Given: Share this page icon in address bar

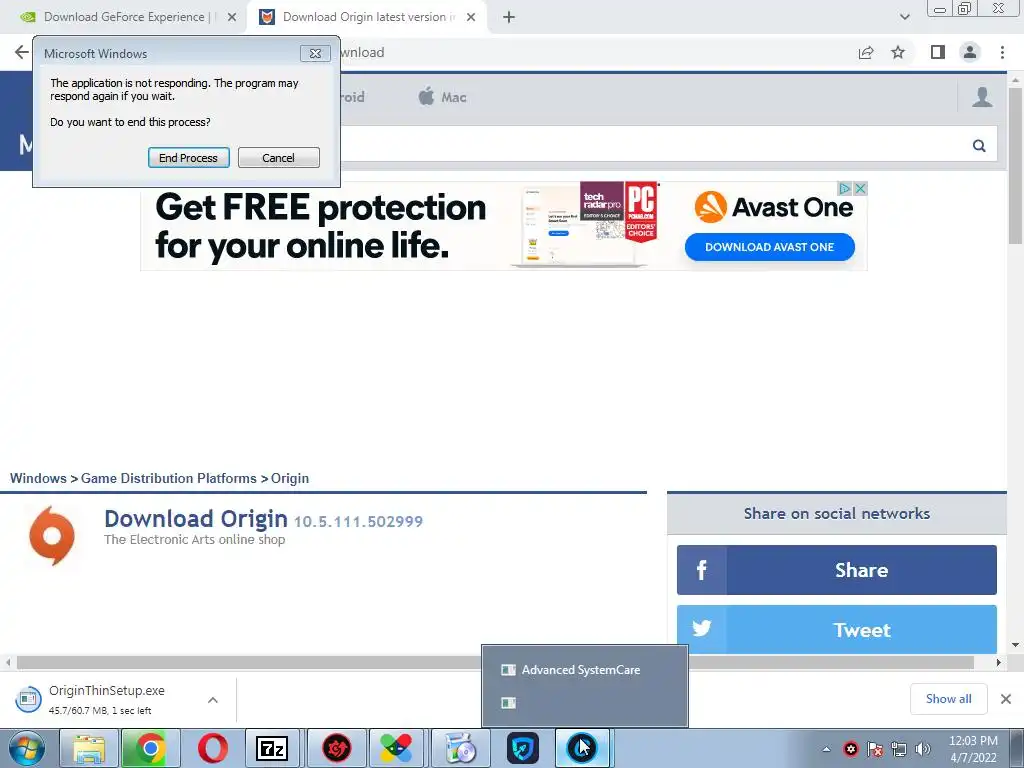Looking at the screenshot, I should [866, 52].
